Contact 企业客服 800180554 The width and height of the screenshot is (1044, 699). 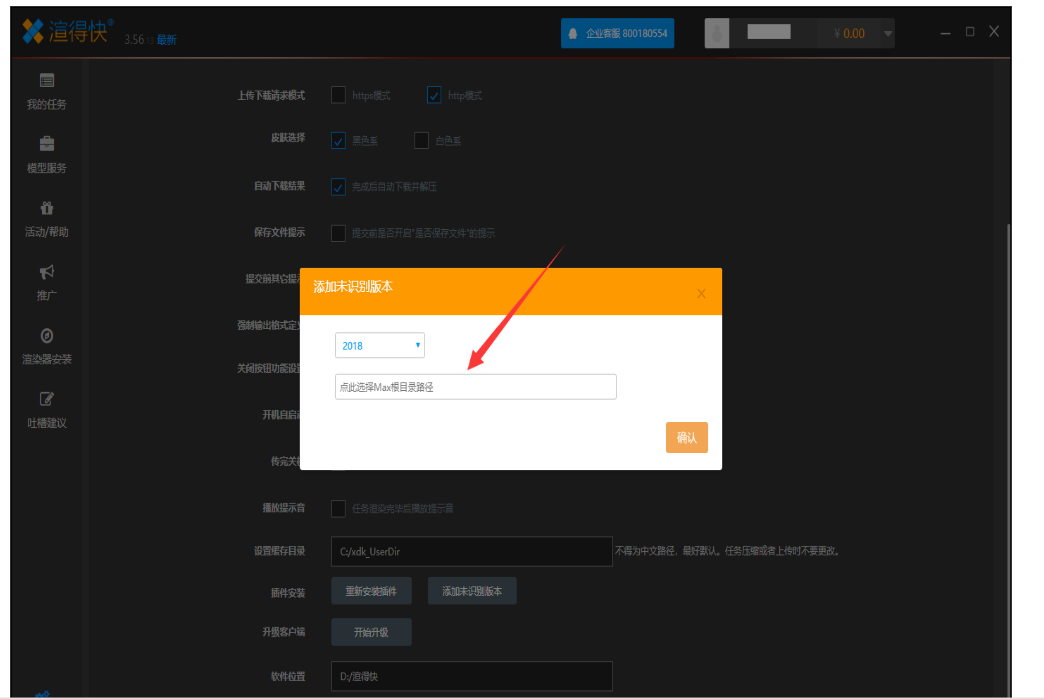pyautogui.click(x=617, y=33)
